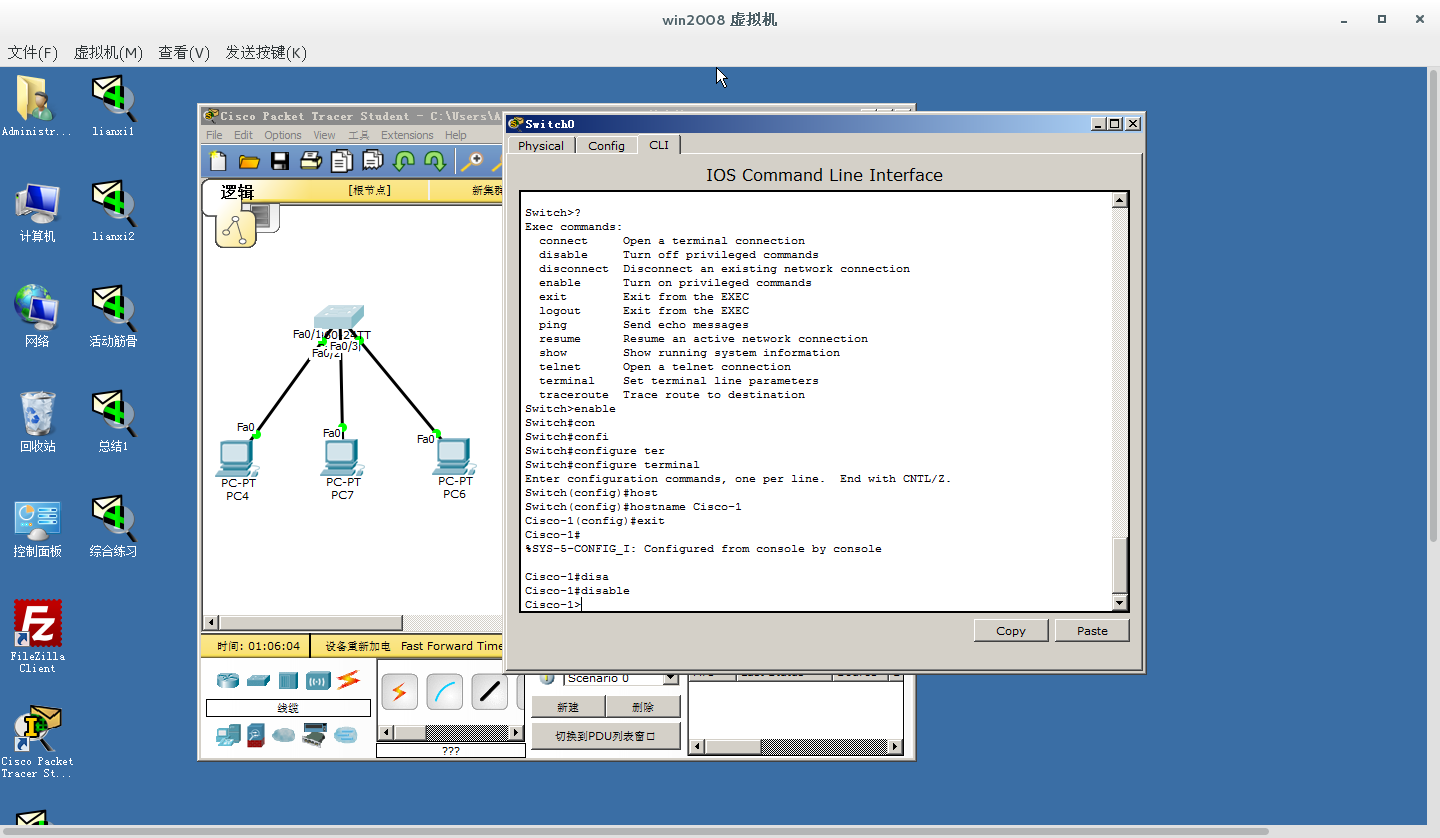Select the CLI tab
The height and width of the screenshot is (838, 1440).
pos(658,145)
